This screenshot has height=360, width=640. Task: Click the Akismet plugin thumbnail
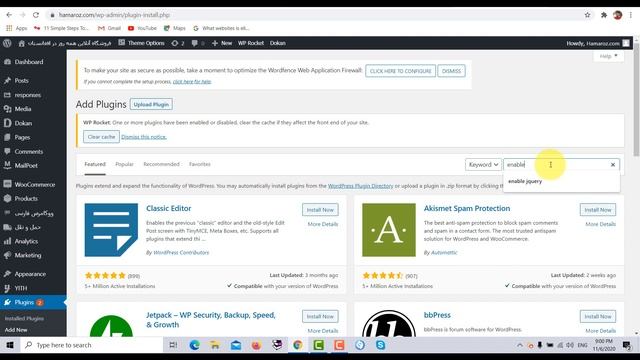point(389,230)
